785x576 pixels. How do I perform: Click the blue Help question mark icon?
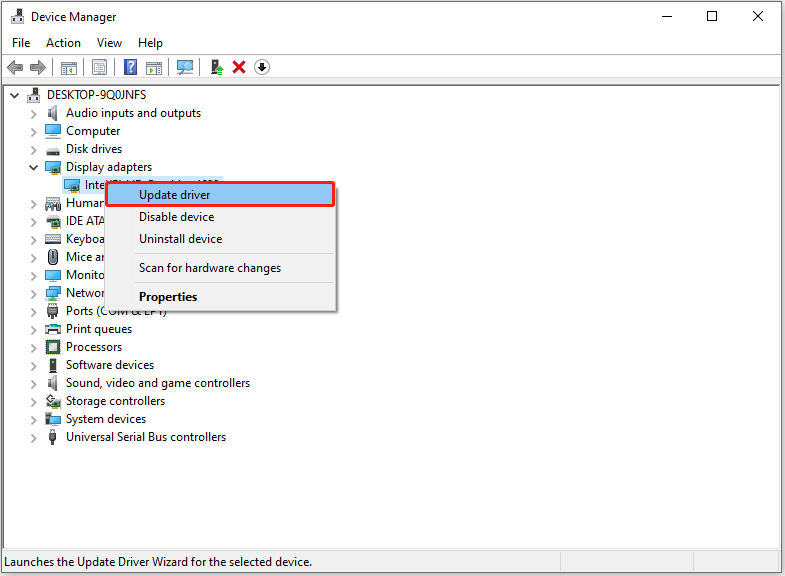tap(130, 67)
